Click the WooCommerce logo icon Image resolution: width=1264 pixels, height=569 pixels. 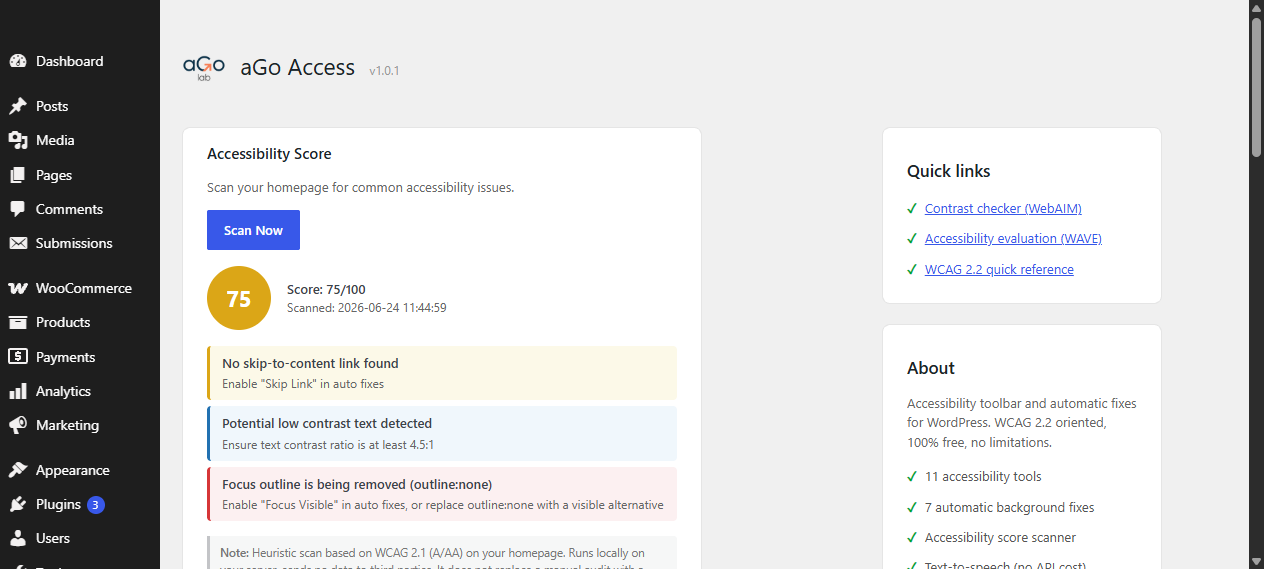coord(18,288)
